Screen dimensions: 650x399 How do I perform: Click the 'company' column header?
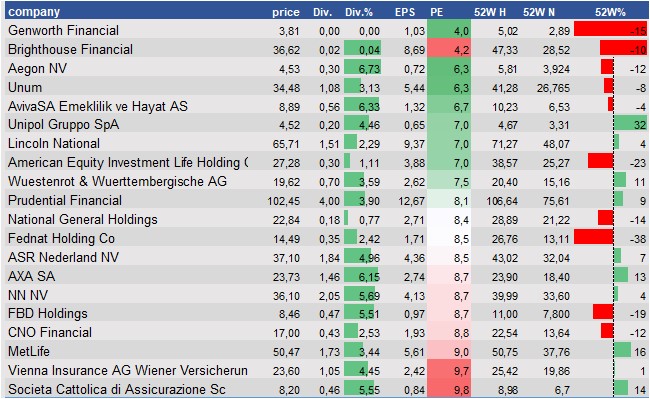click(34, 12)
